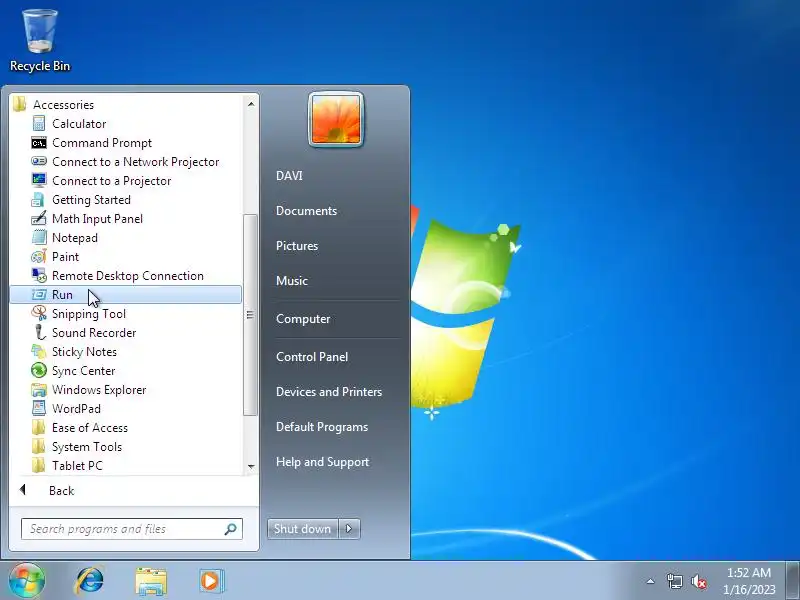Click the programs list scrollbar thumb
Image resolution: width=800 pixels, height=600 pixels.
tap(250, 315)
